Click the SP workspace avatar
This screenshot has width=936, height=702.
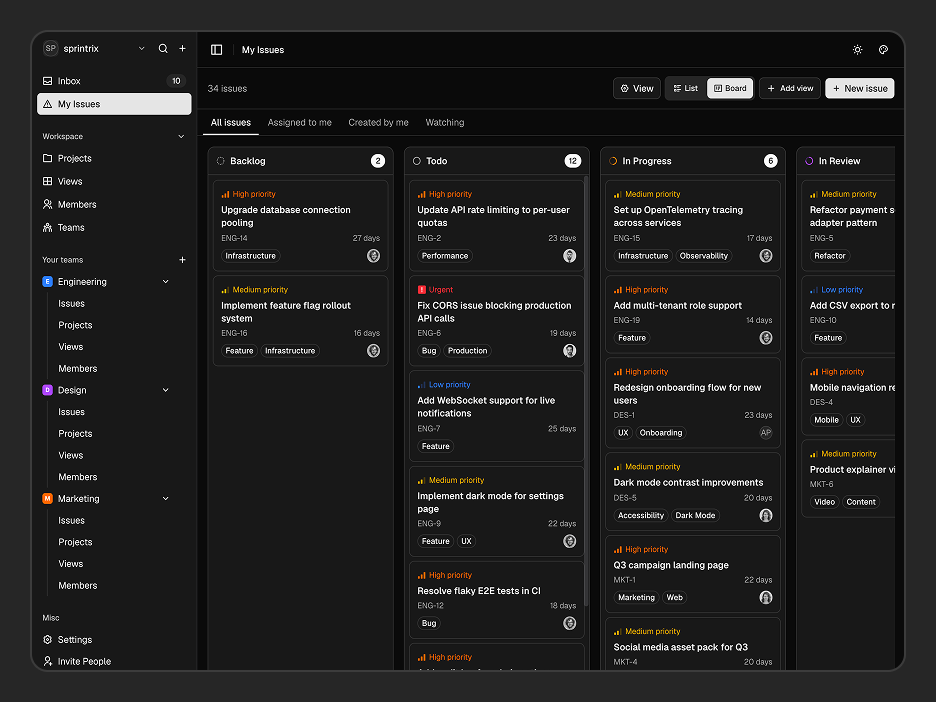click(51, 48)
